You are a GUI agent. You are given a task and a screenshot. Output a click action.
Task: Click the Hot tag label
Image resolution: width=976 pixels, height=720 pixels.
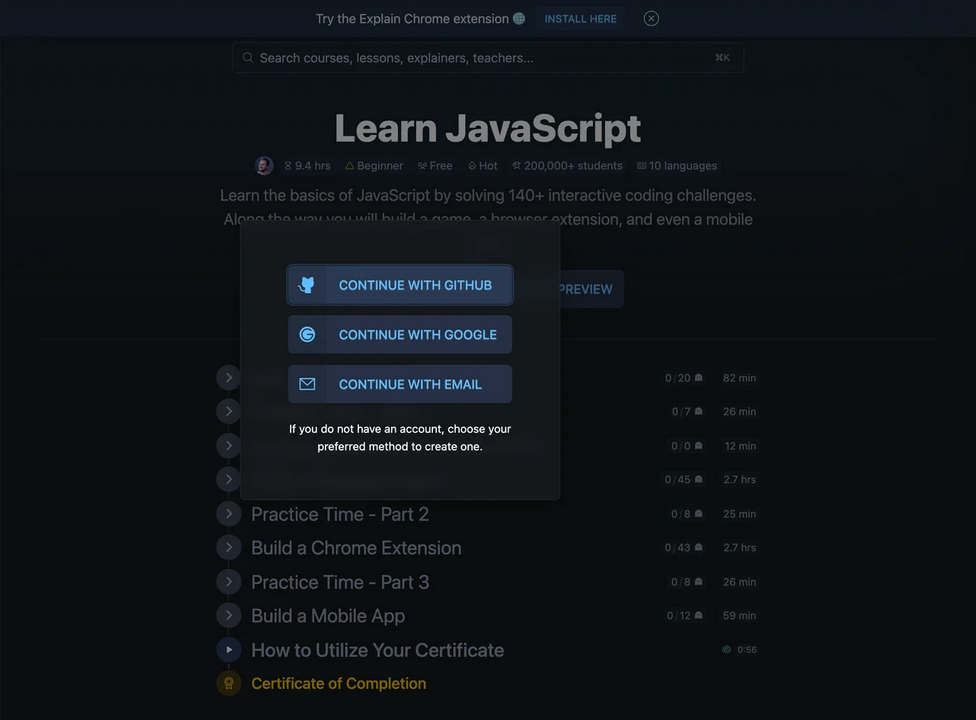click(x=482, y=166)
